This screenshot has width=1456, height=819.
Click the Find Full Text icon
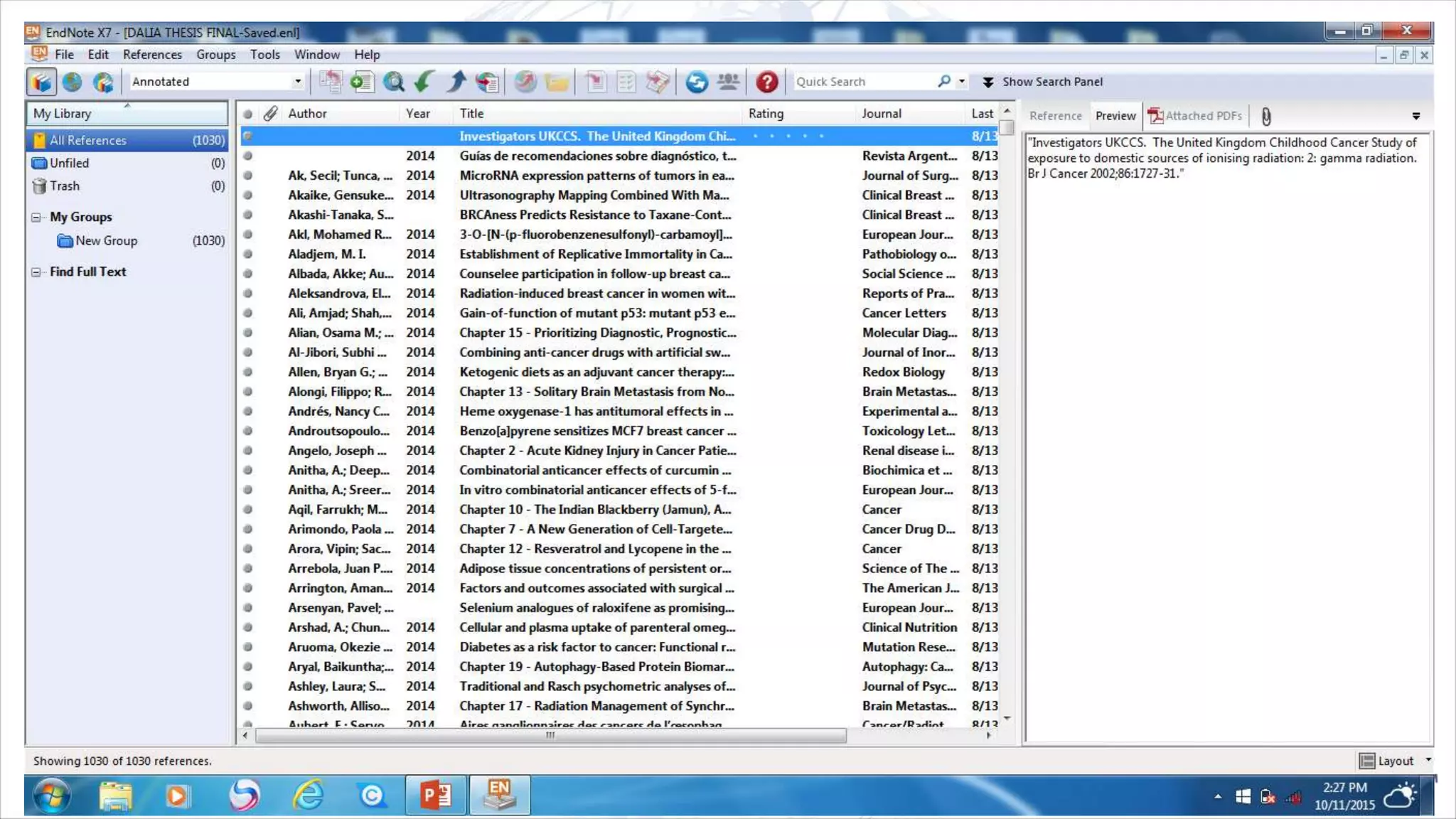[487, 82]
